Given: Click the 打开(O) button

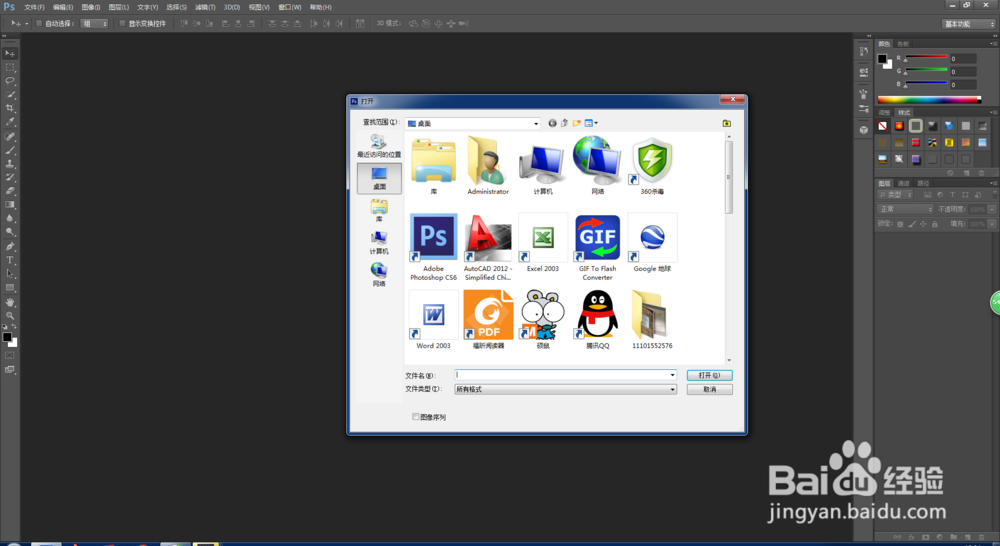Looking at the screenshot, I should click(709, 375).
